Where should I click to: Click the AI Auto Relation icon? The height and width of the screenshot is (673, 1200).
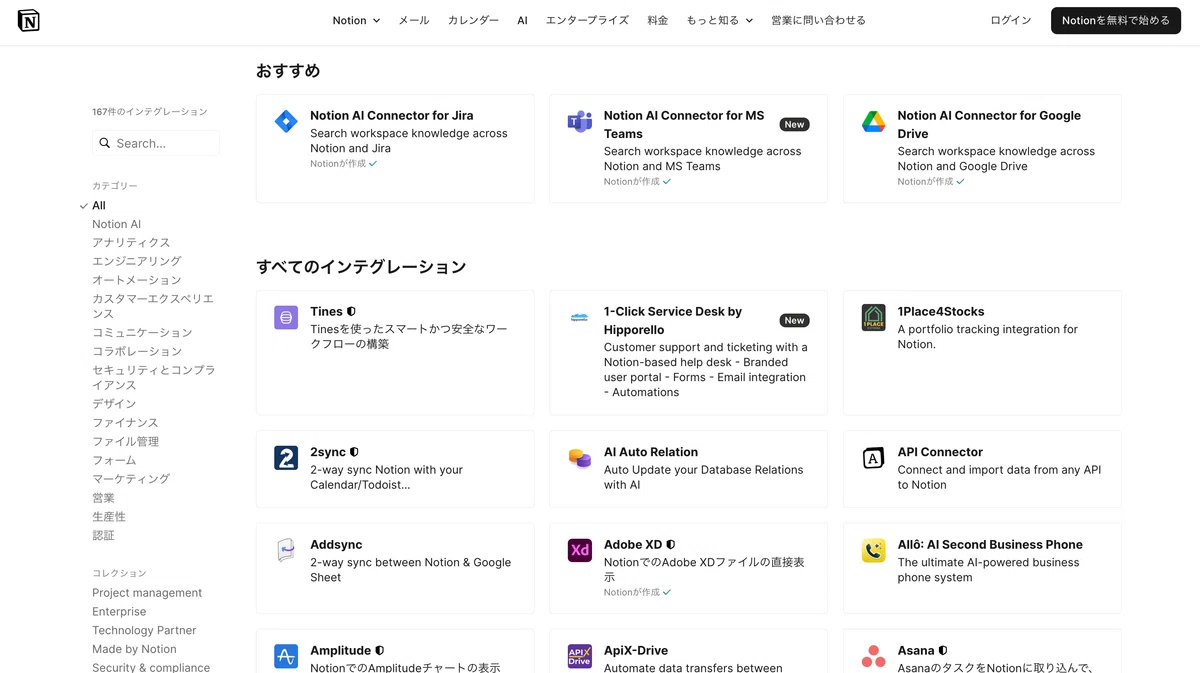(580, 458)
